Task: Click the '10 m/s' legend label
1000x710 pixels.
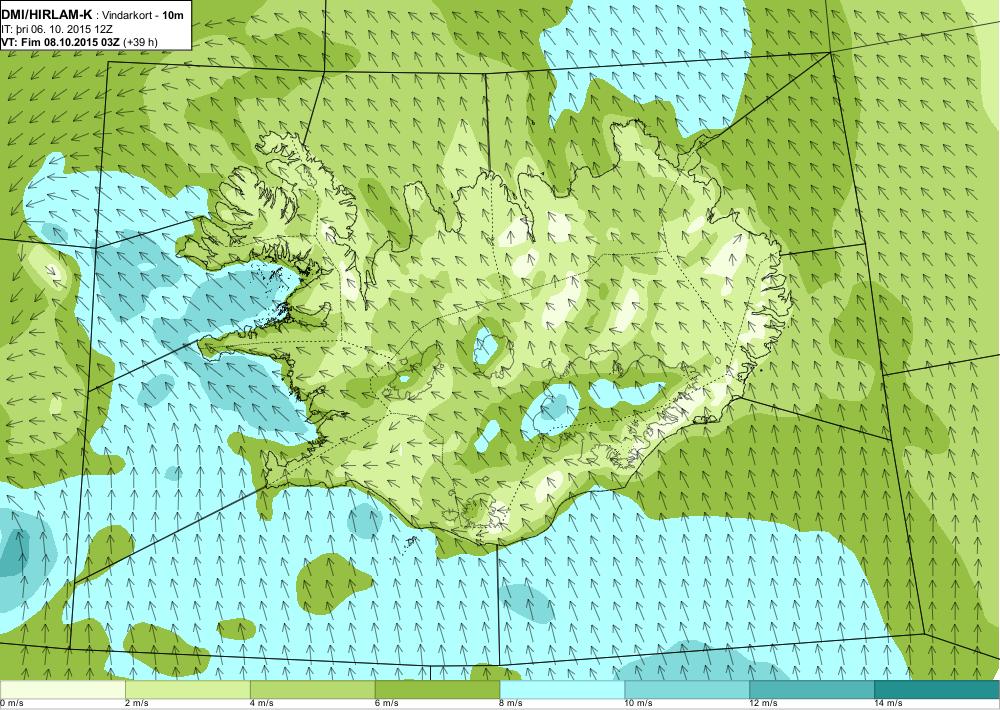Action: pyautogui.click(x=639, y=703)
